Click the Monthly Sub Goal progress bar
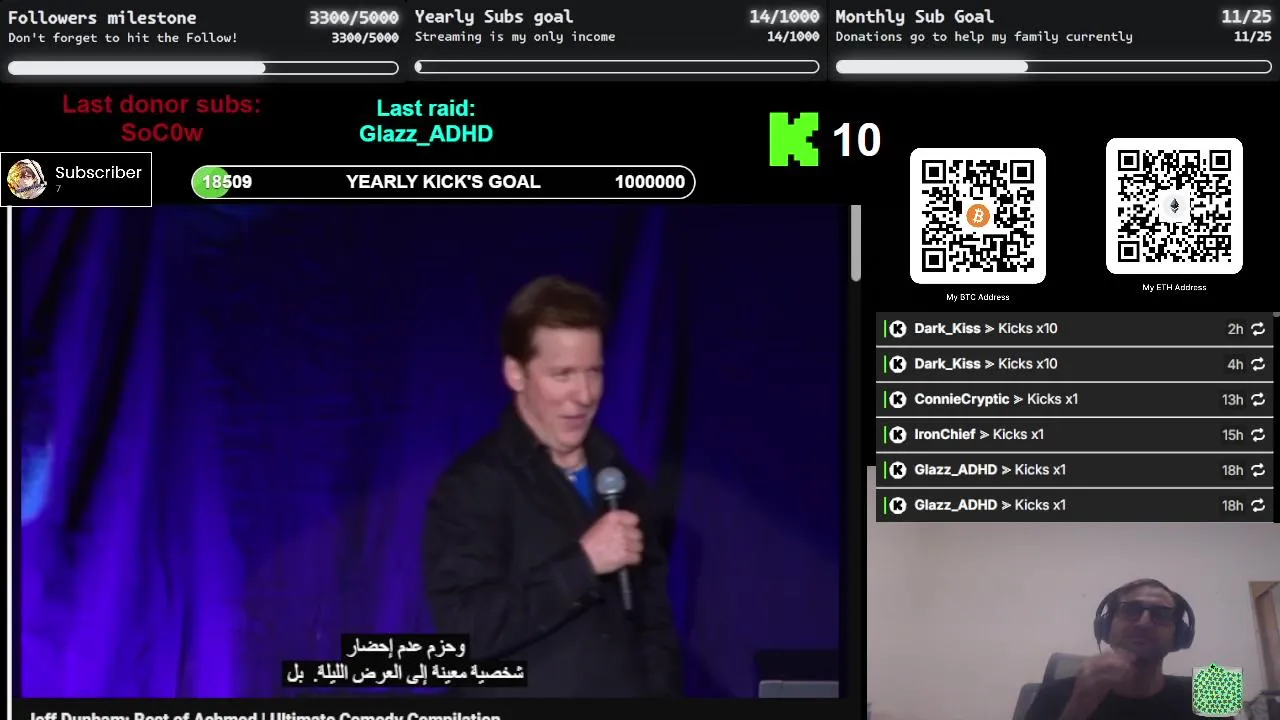 pyautogui.click(x=1053, y=67)
